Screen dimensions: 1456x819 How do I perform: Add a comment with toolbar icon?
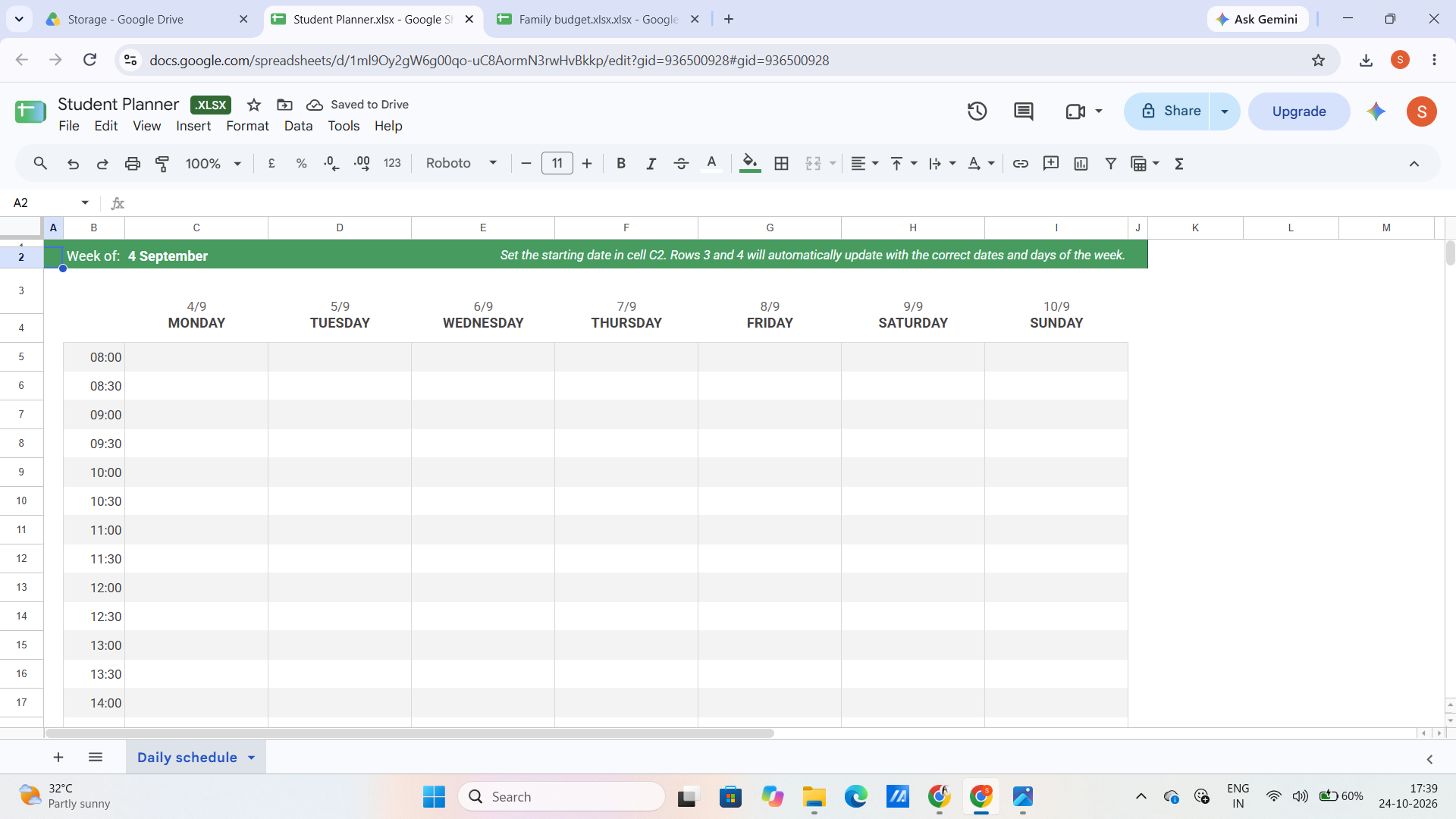click(1051, 164)
